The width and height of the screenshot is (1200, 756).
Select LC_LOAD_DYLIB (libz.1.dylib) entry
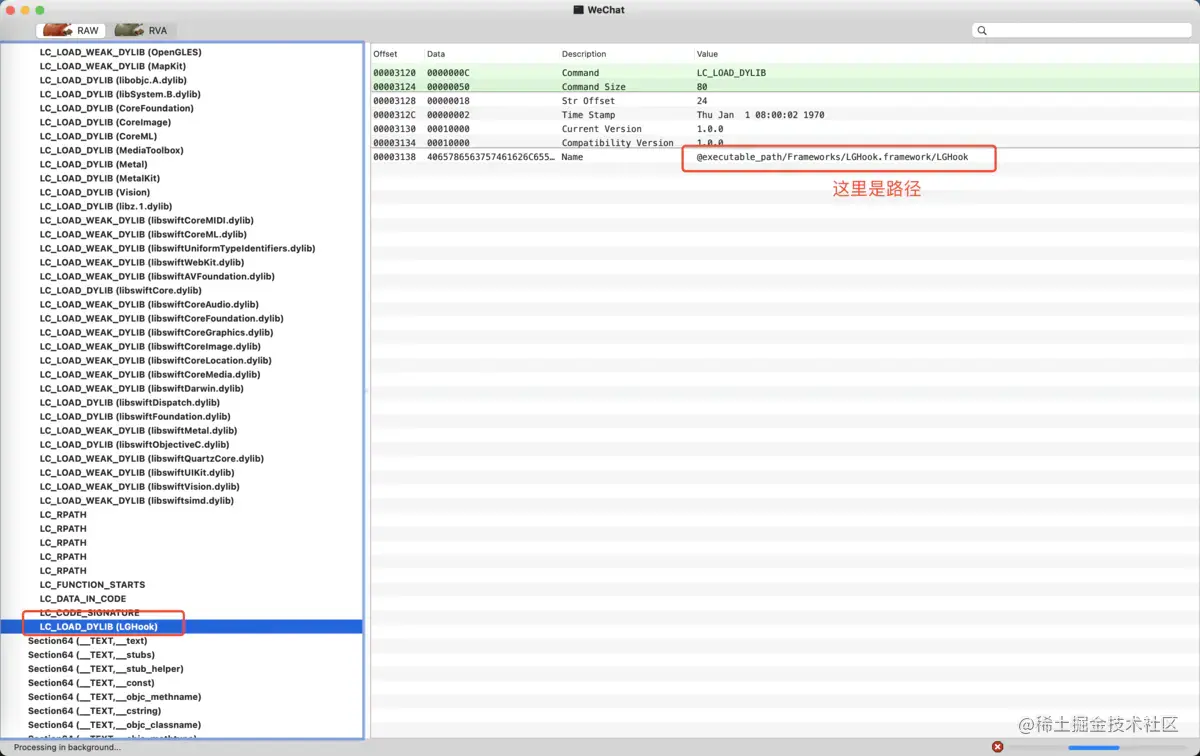point(106,206)
